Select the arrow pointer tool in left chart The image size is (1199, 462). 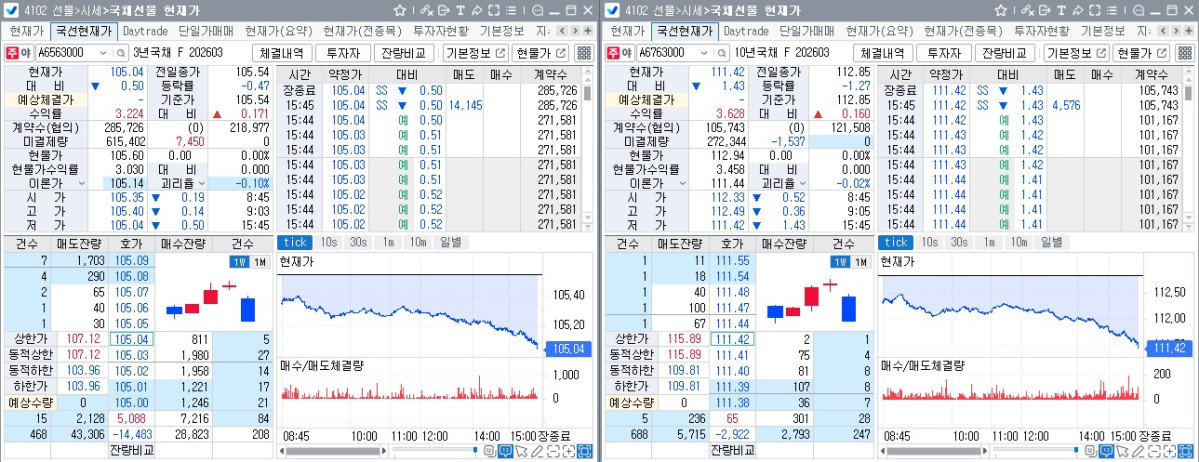click(522, 451)
